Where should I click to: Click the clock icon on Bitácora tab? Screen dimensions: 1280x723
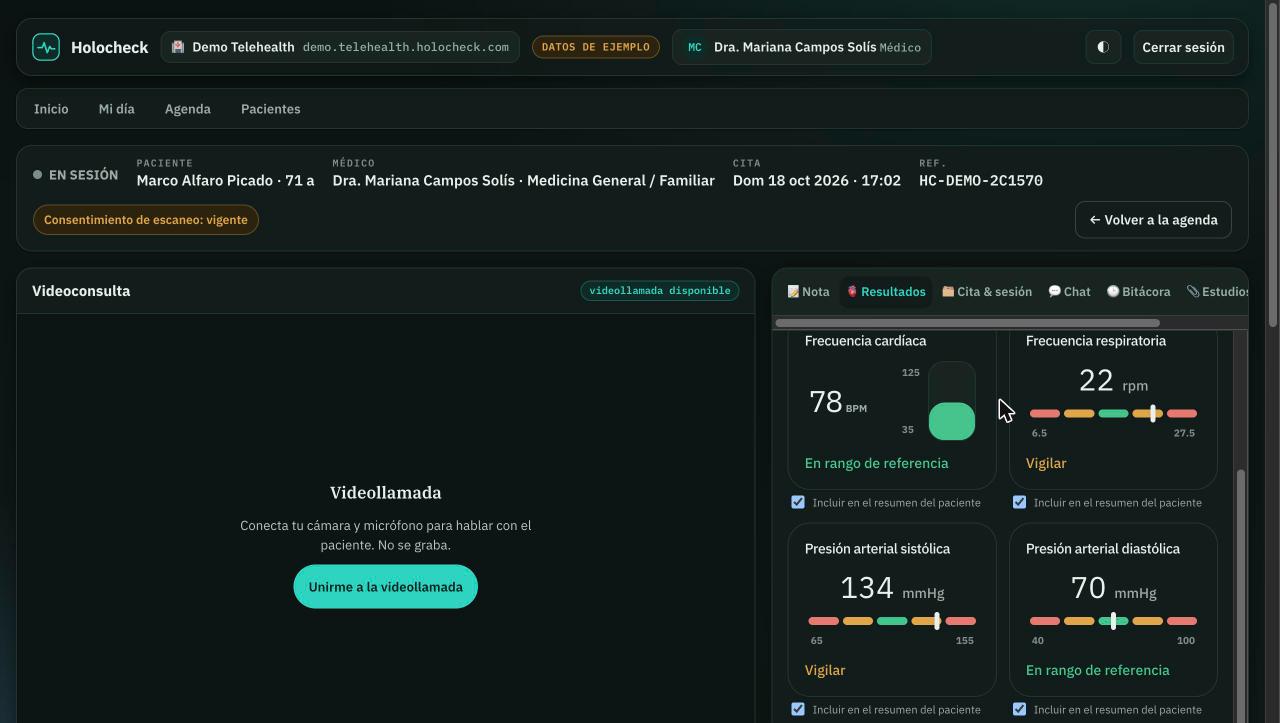pos(1113,292)
